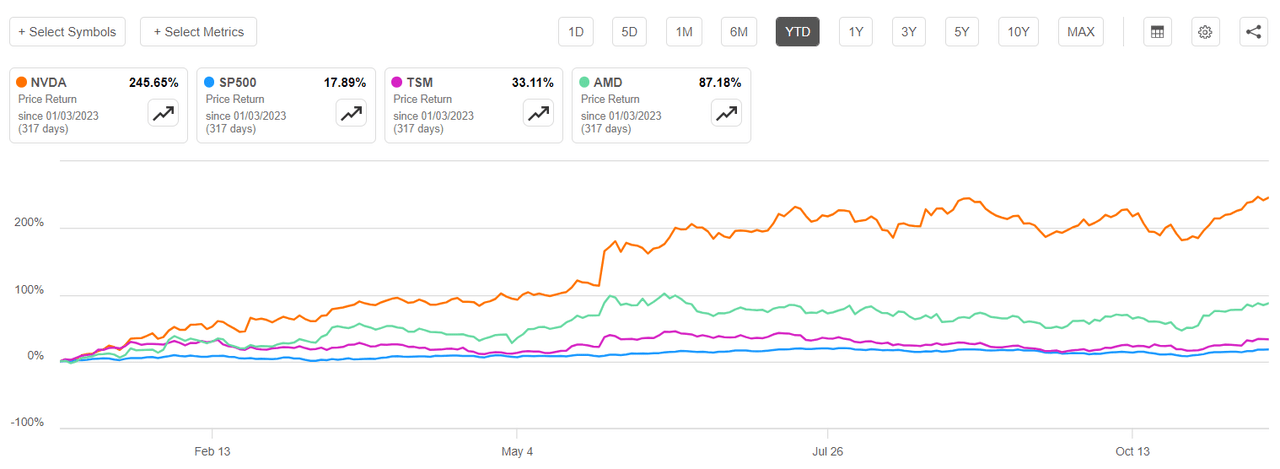This screenshot has height=469, width=1280.
Task: Switch range to 1D
Action: pyautogui.click(x=576, y=32)
